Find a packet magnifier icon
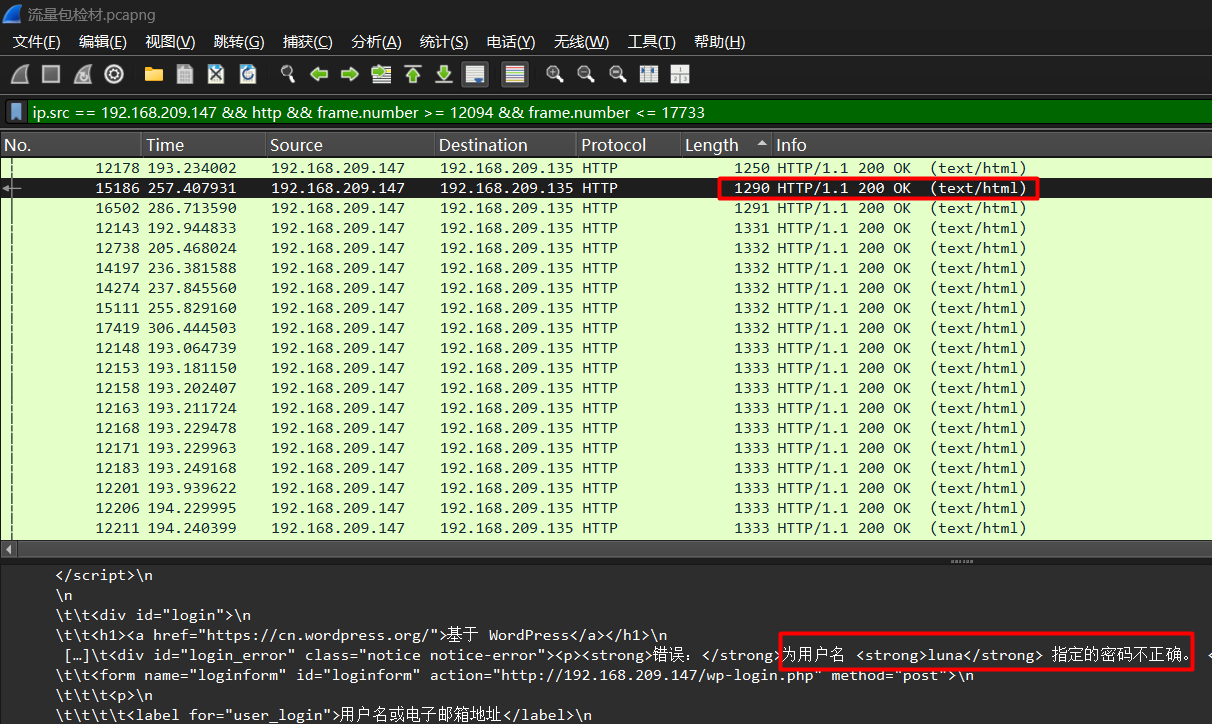 288,74
